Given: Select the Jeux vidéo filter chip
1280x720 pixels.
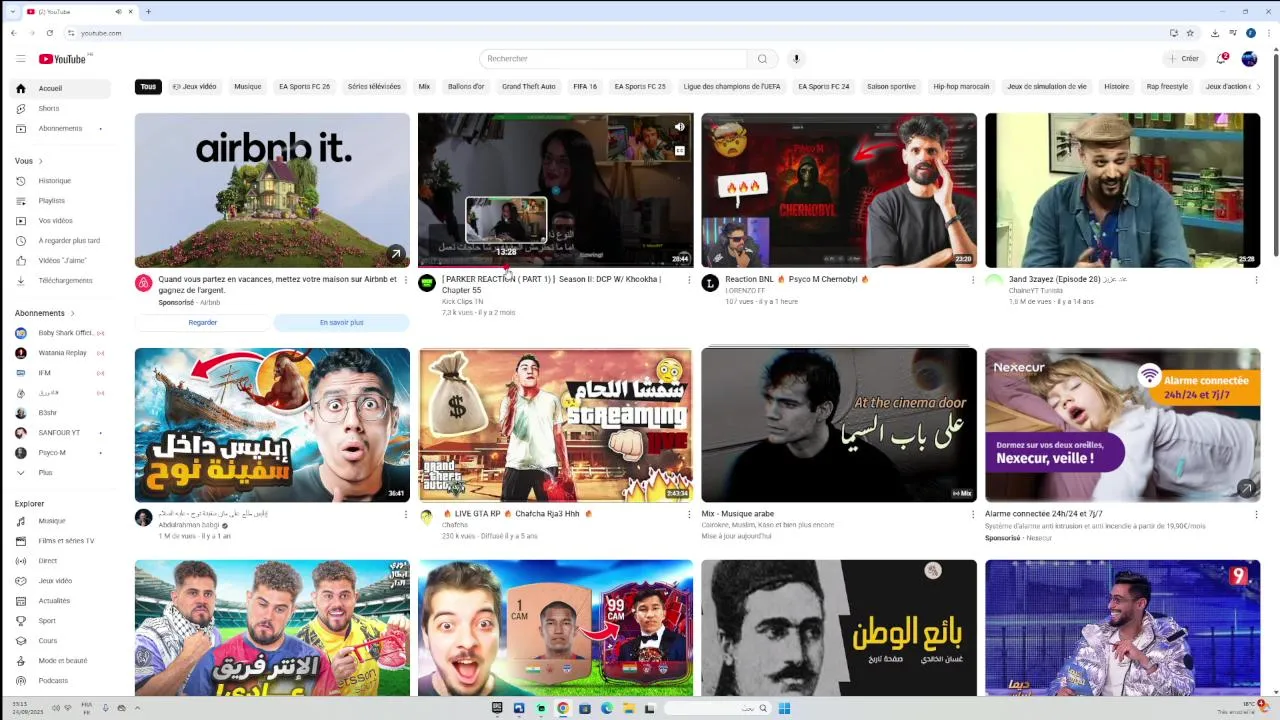Looking at the screenshot, I should pos(194,87).
